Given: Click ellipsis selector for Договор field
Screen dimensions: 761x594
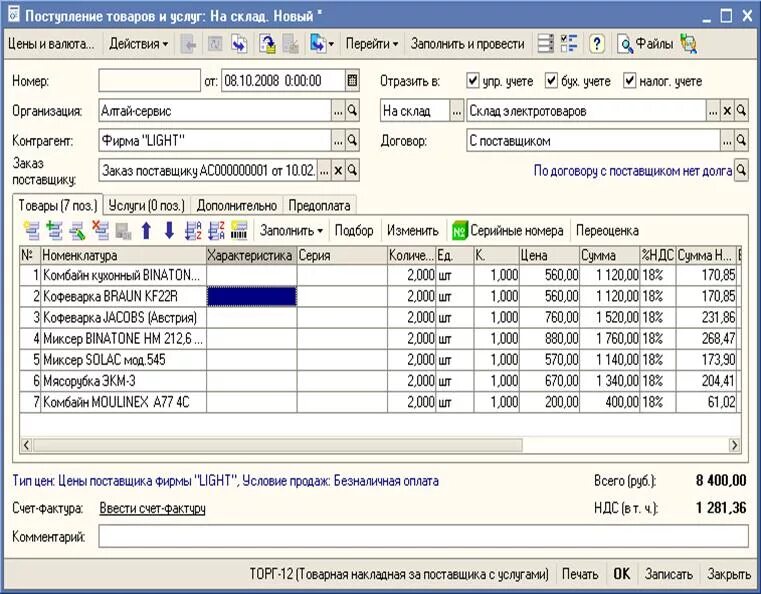Looking at the screenshot, I should pyautogui.click(x=727, y=141).
